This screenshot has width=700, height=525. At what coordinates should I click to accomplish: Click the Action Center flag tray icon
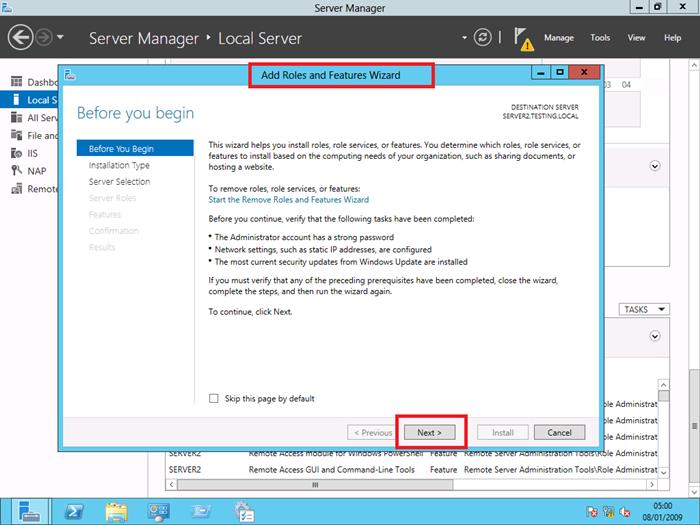pyautogui.click(x=592, y=512)
